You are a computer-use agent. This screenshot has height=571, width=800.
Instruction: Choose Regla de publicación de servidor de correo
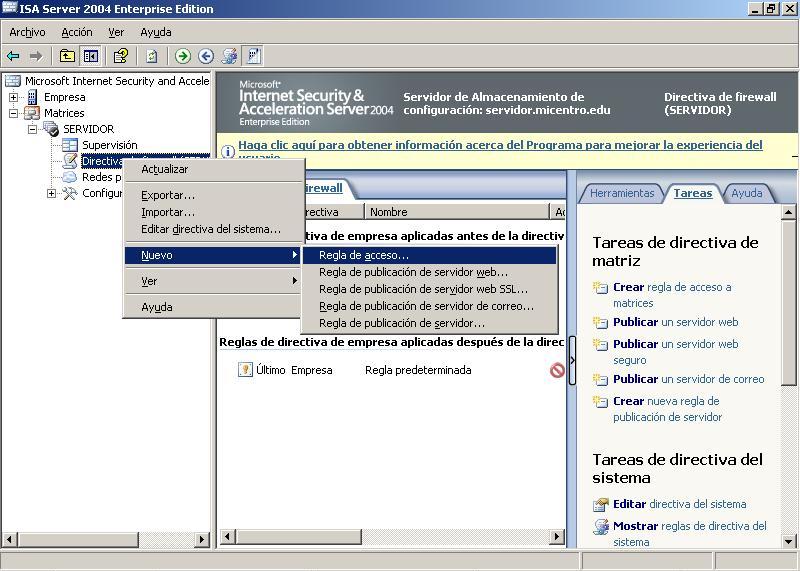pyautogui.click(x=426, y=306)
